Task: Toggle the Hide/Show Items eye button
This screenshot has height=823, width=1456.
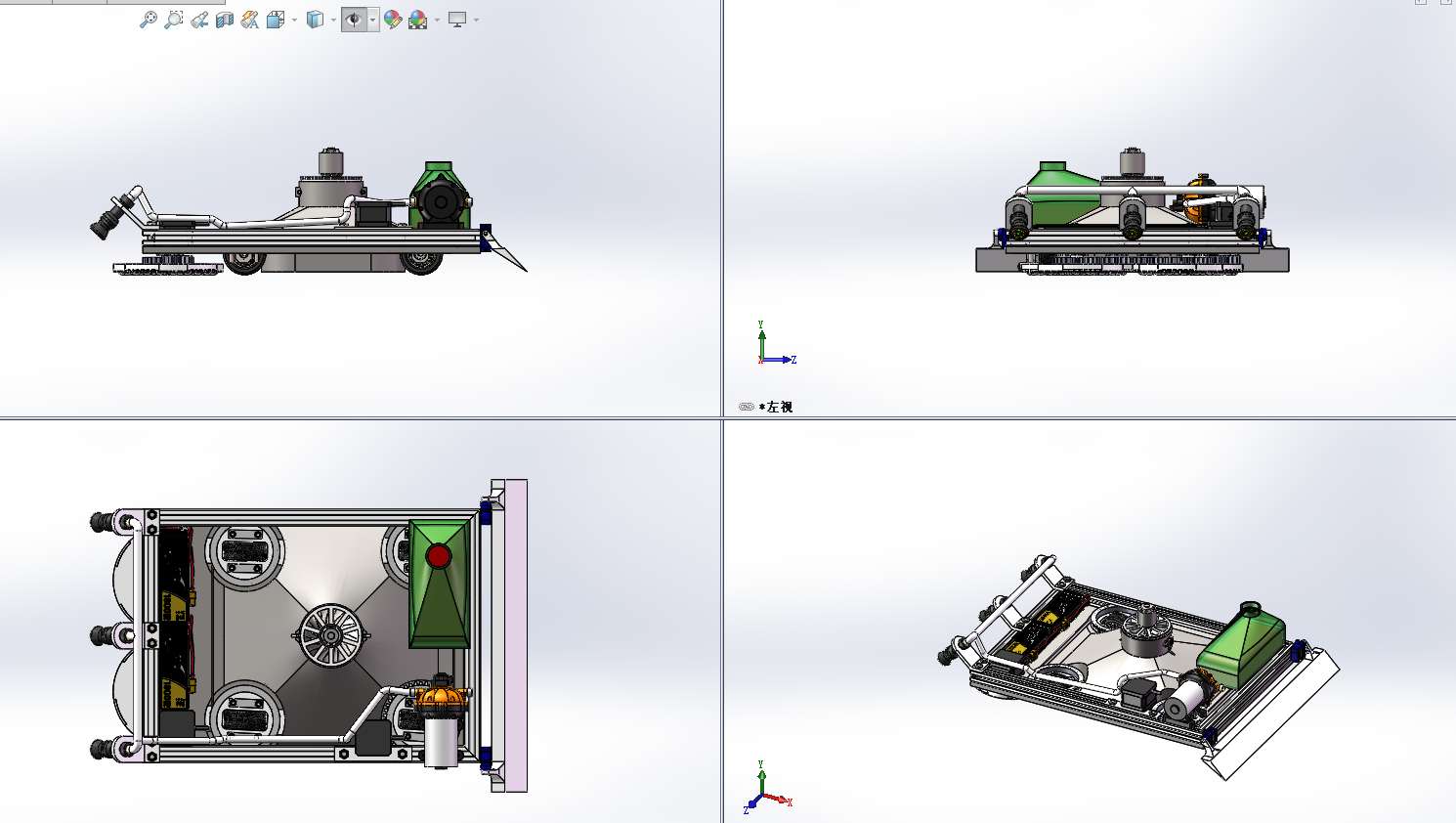Action: (x=354, y=20)
